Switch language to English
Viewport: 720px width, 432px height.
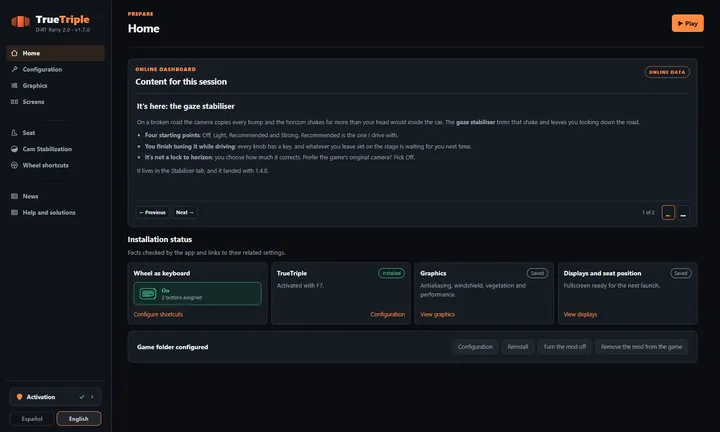coord(79,419)
